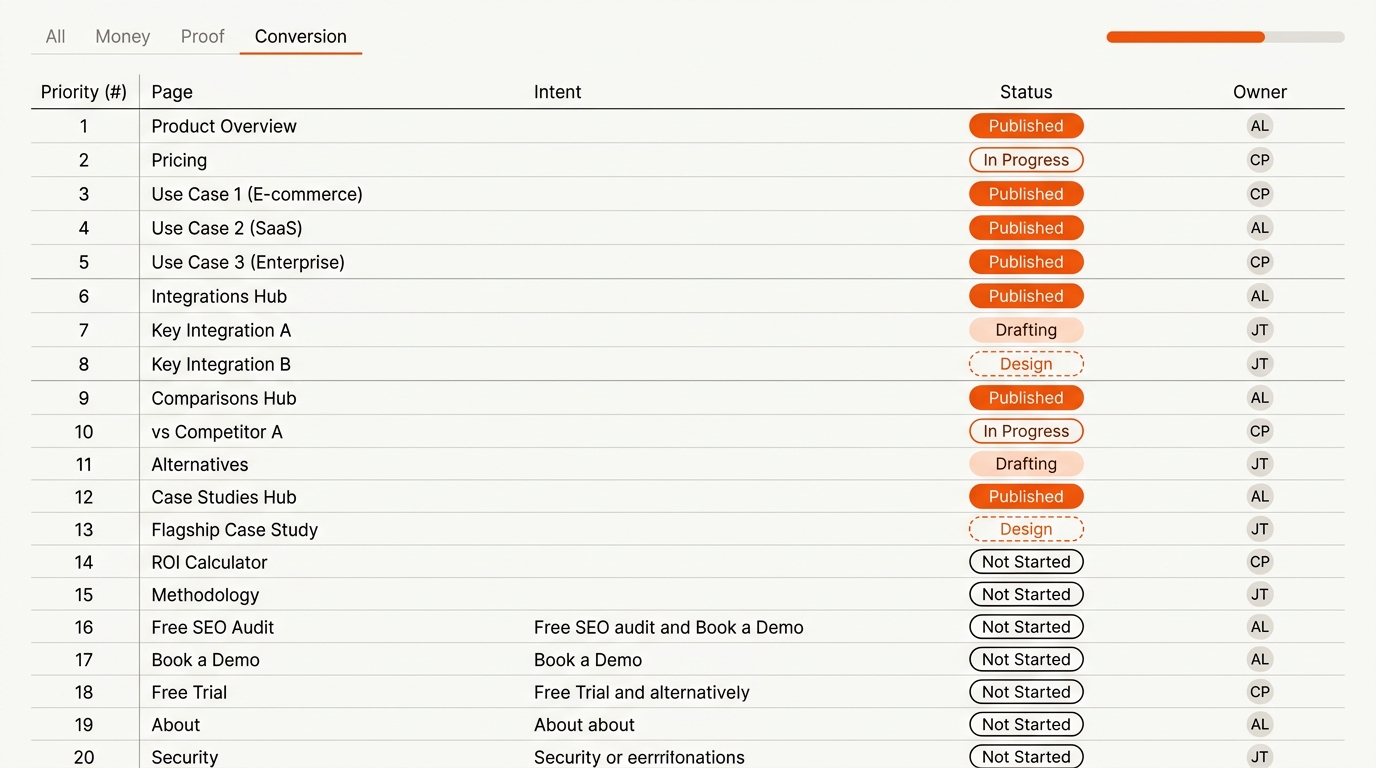Click Drafting status badge for Alternatives

pyautogui.click(x=1026, y=464)
